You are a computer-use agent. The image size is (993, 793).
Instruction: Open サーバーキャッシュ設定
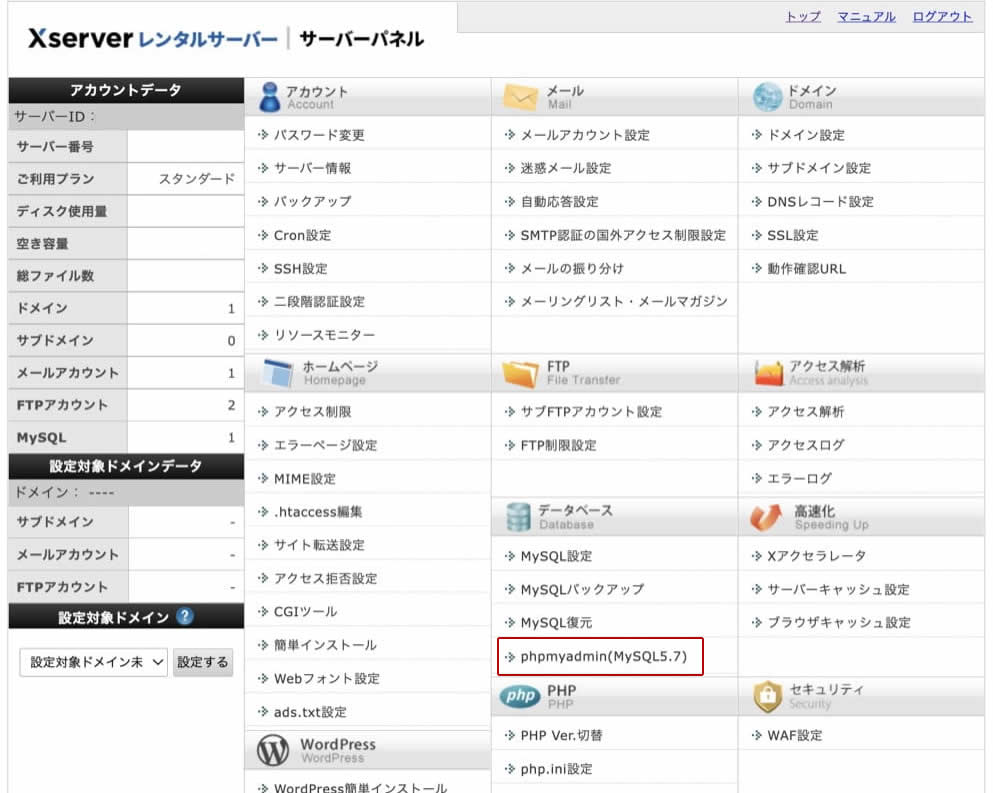[x=838, y=590]
